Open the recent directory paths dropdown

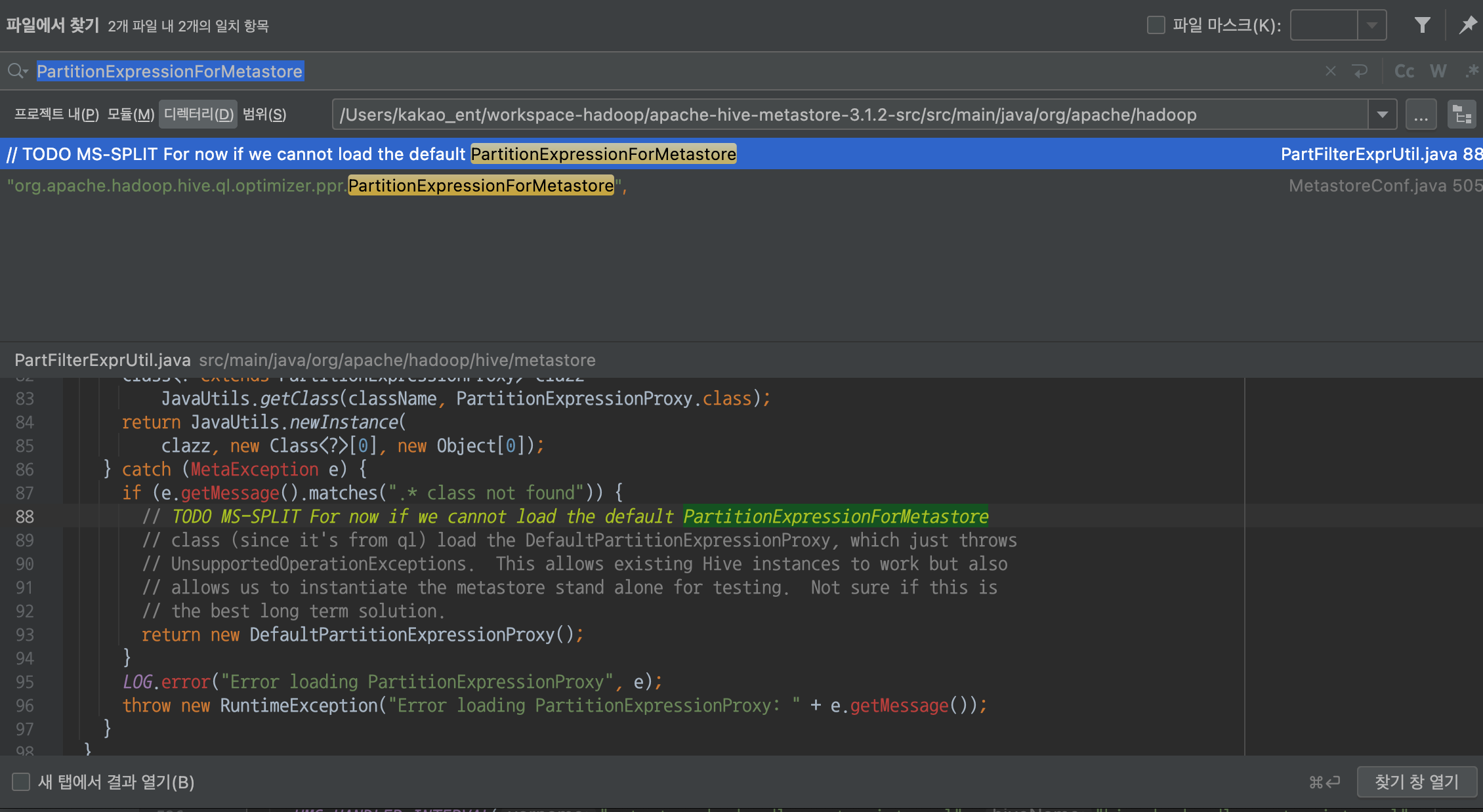(x=1382, y=115)
